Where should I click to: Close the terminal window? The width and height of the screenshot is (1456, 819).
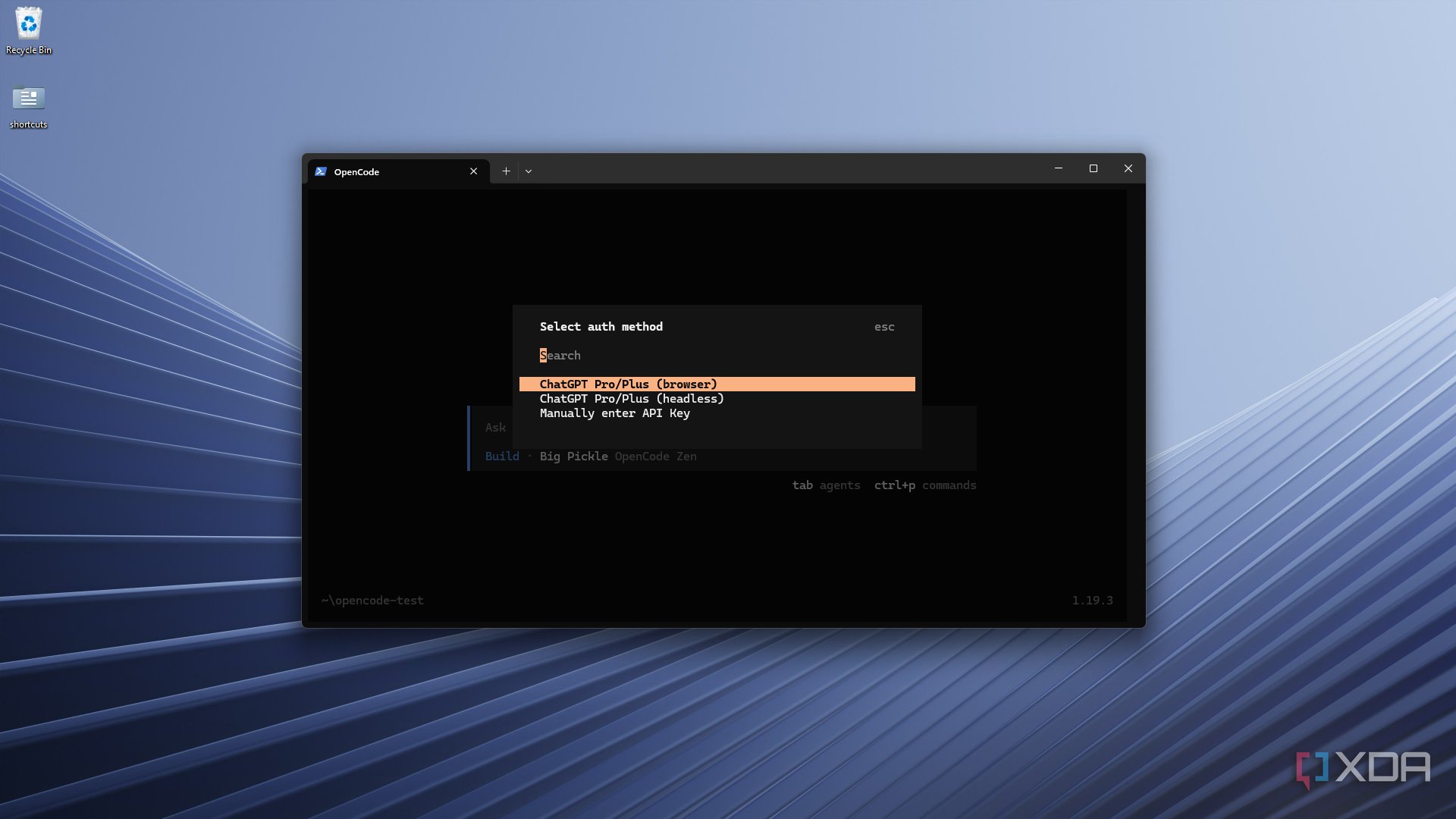point(1128,168)
